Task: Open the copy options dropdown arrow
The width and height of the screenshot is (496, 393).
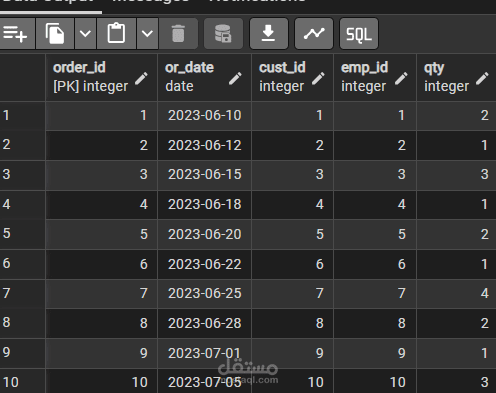Action: pyautogui.click(x=85, y=34)
